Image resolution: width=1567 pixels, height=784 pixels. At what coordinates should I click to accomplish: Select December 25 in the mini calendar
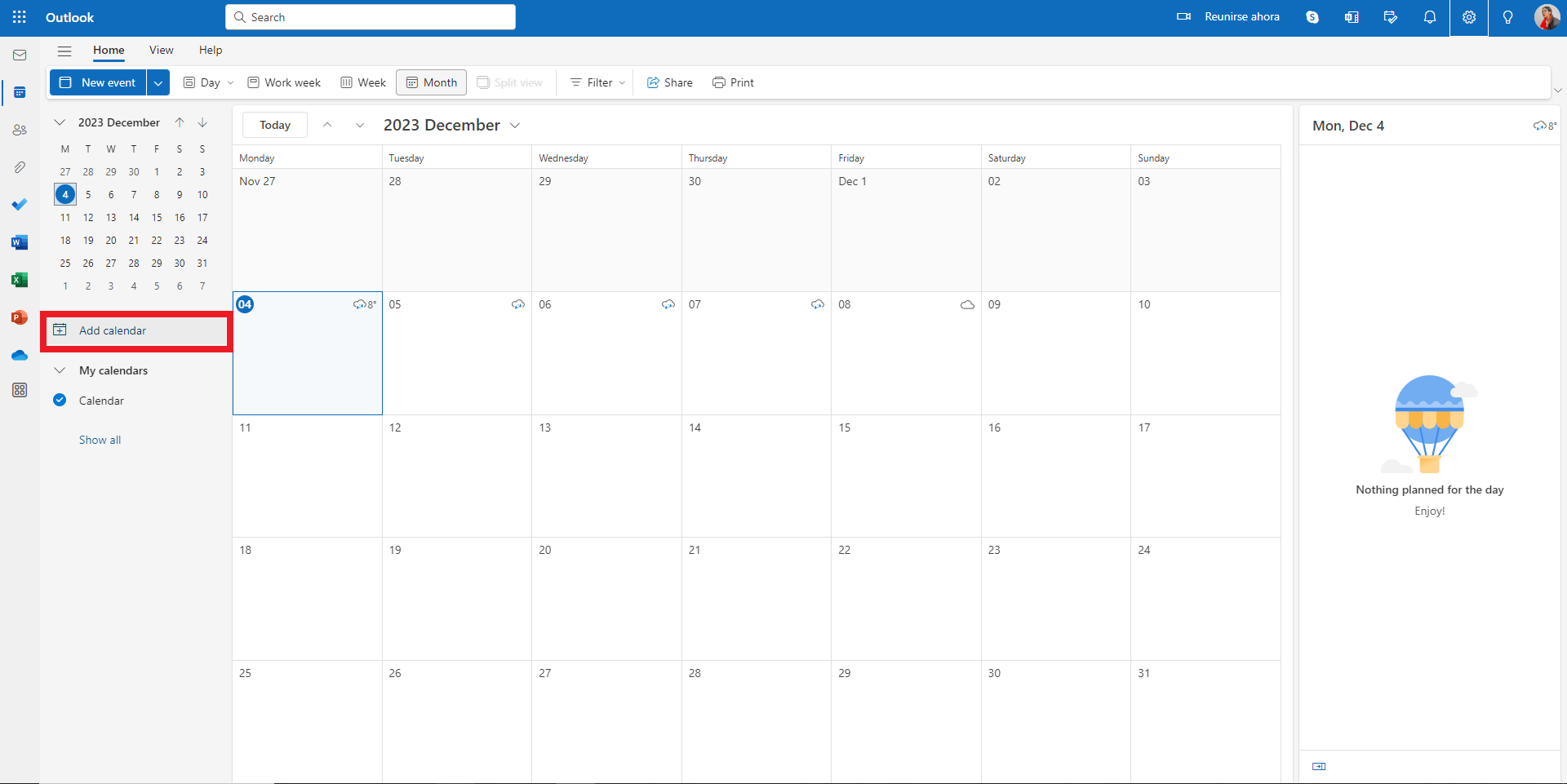point(65,263)
